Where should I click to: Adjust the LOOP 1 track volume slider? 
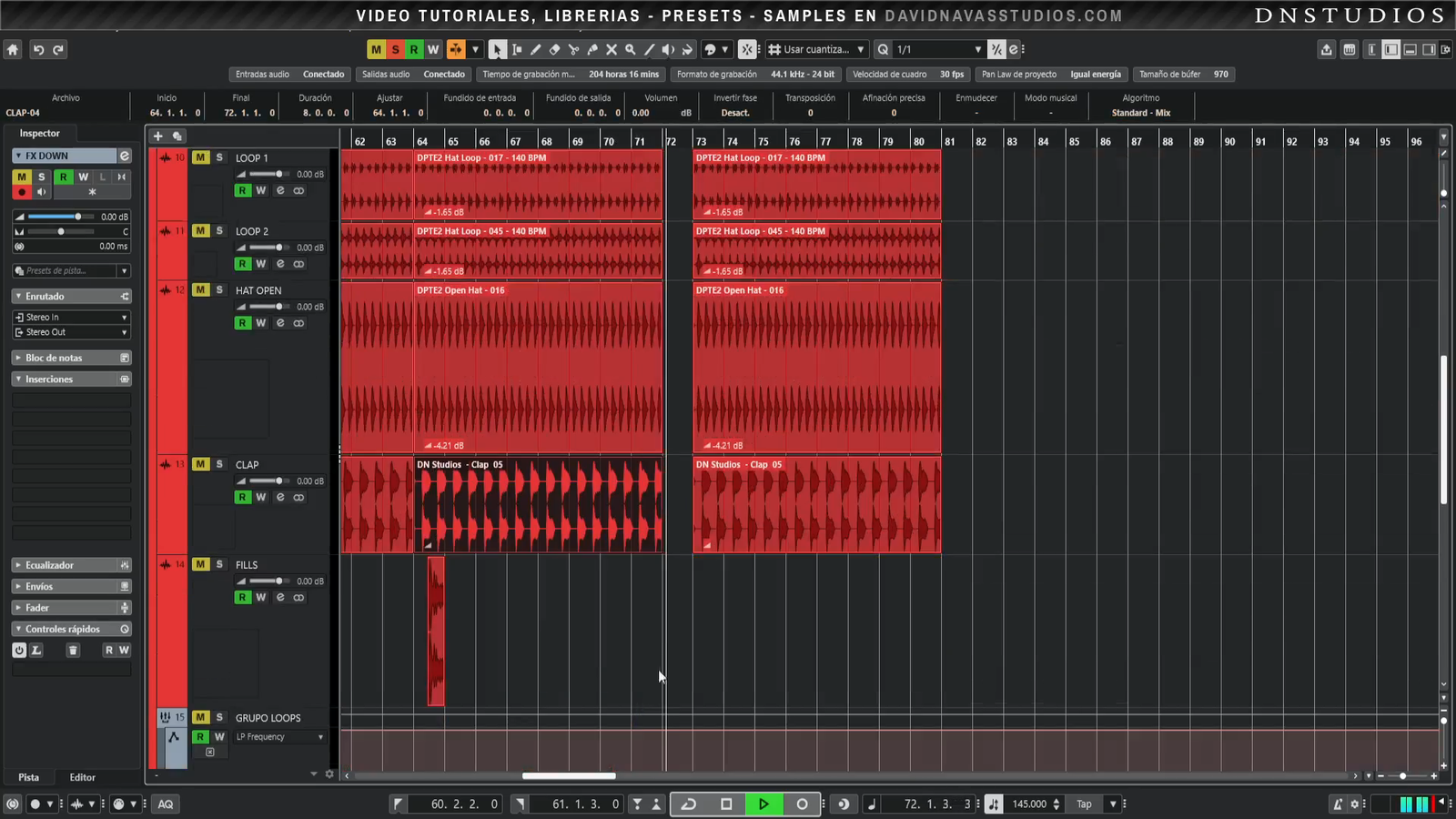(x=278, y=174)
